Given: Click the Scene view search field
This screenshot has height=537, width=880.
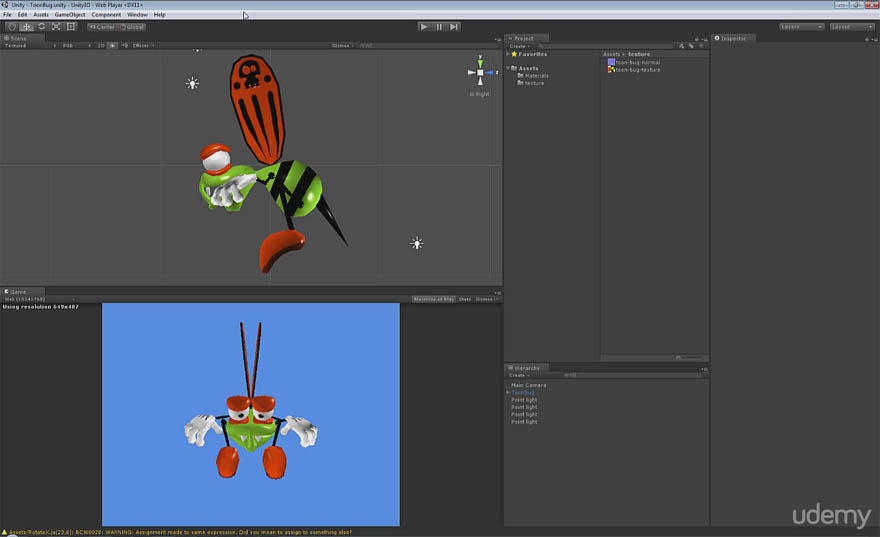Looking at the screenshot, I should pos(427,45).
